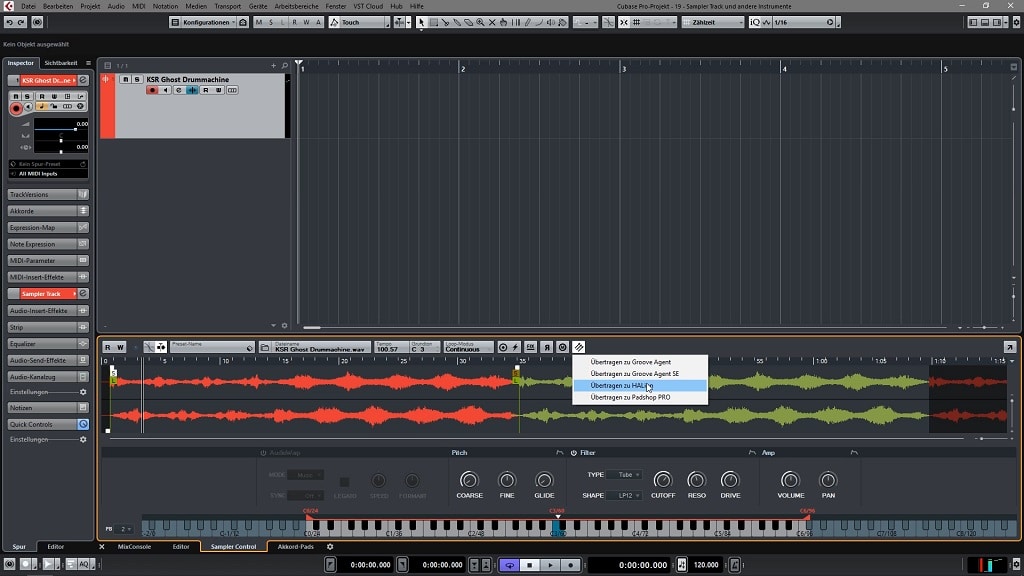Open transport bar setup gear at bottom right
Image resolution: width=1024 pixels, height=576 pixels.
(x=1016, y=565)
